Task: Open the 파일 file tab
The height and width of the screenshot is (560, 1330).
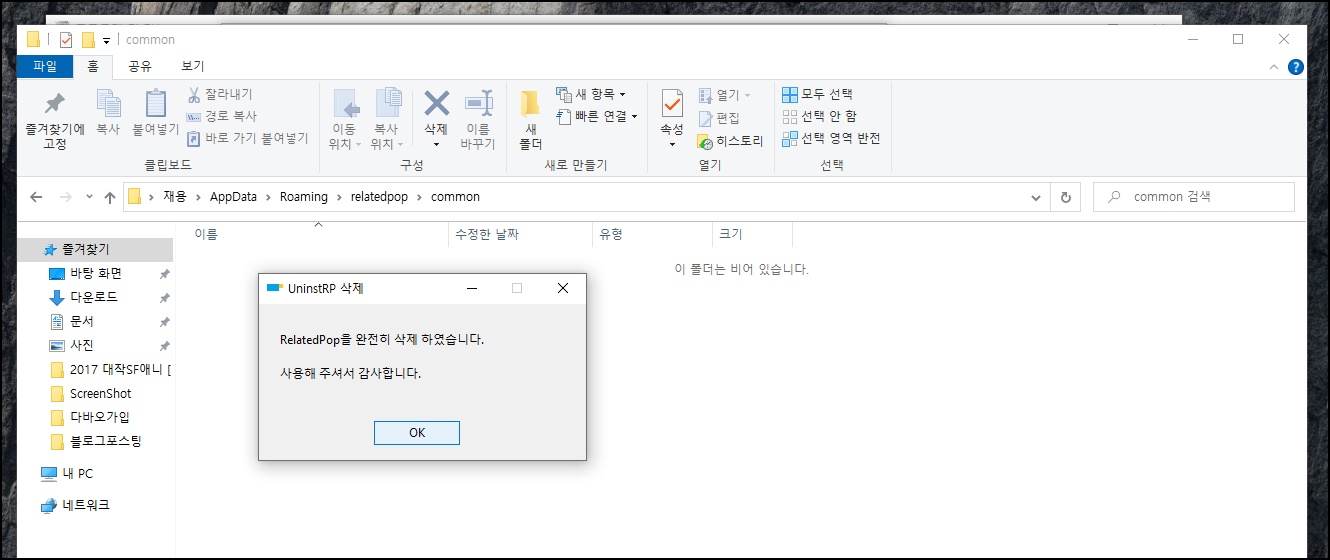Action: pos(45,66)
